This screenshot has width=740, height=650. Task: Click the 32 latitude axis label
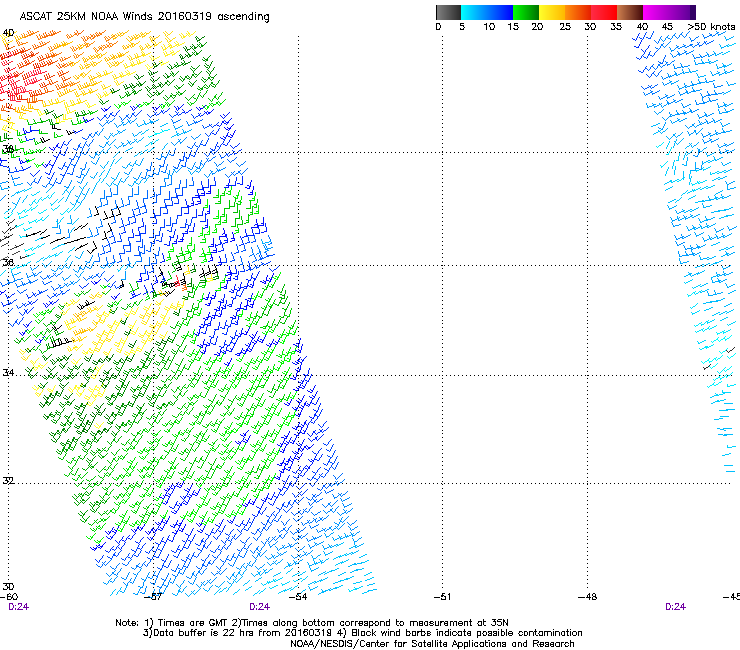pyautogui.click(x=8, y=481)
